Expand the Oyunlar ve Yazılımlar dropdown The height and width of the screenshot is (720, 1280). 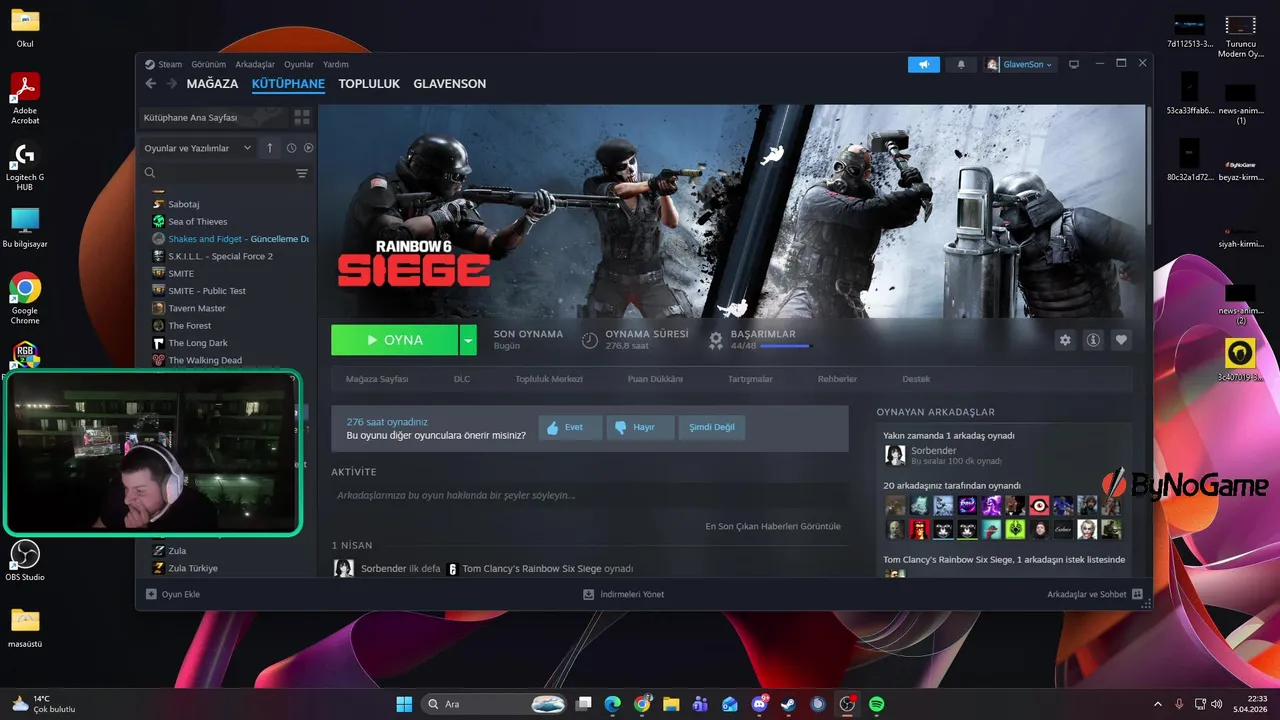(198, 148)
